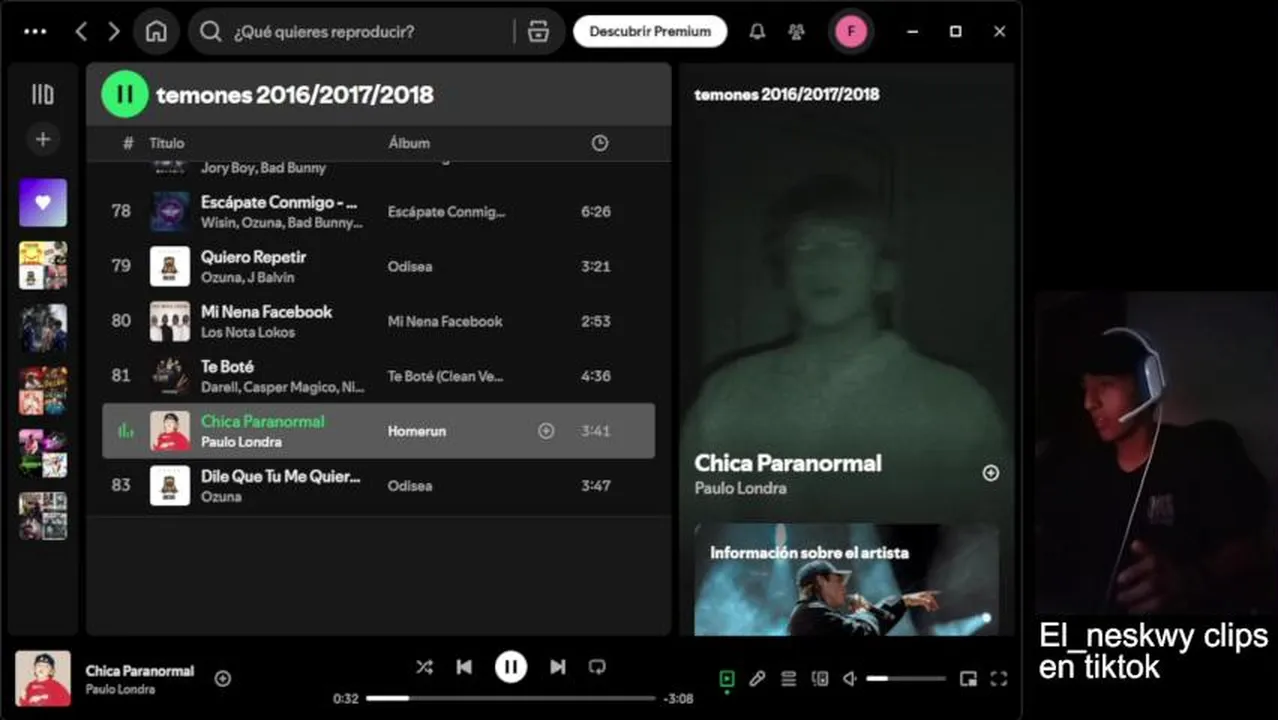
Task: Open the Paulo Londra link in playlist row
Action: 241,442
